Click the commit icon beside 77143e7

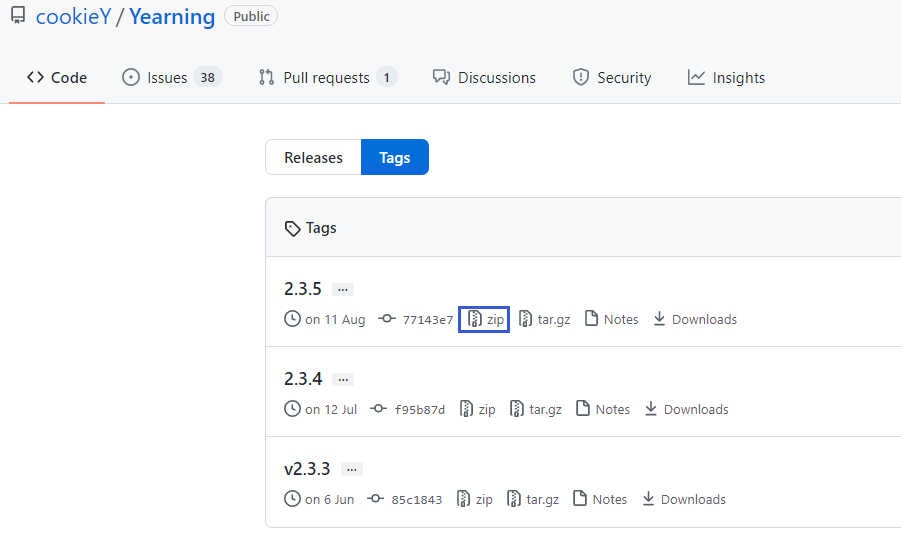pyautogui.click(x=387, y=319)
